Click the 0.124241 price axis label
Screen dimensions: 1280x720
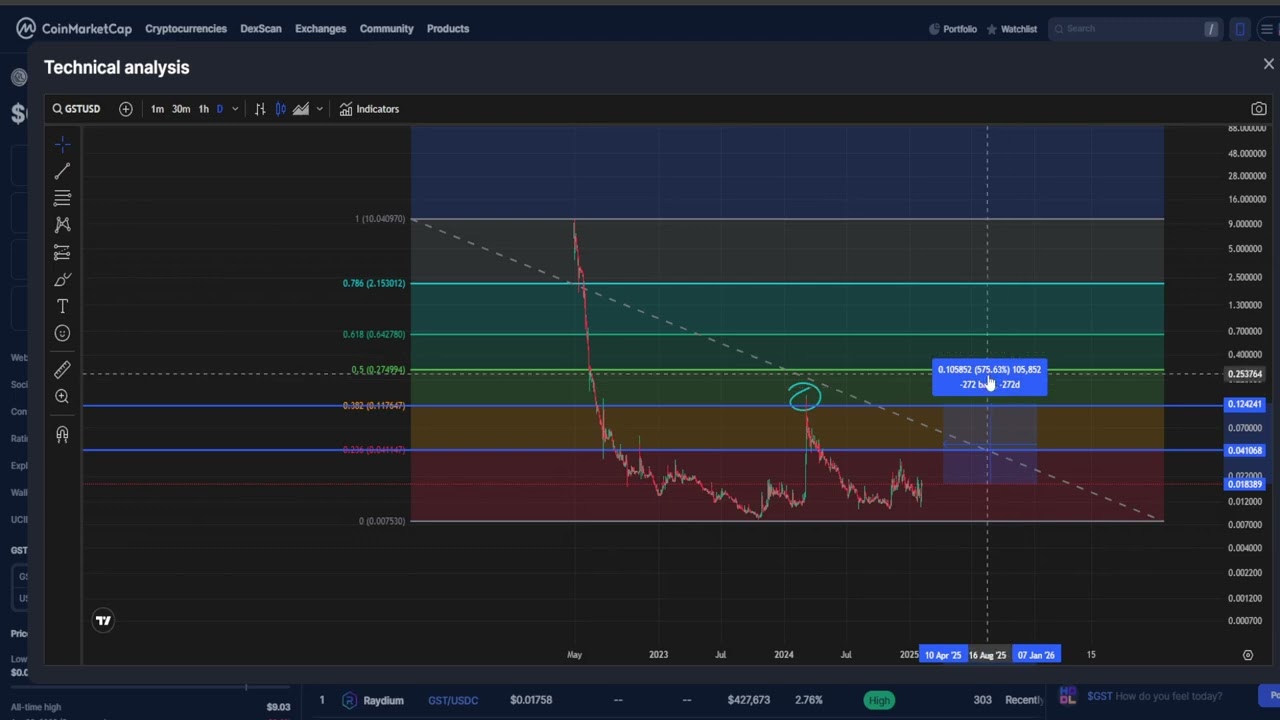(x=1245, y=404)
